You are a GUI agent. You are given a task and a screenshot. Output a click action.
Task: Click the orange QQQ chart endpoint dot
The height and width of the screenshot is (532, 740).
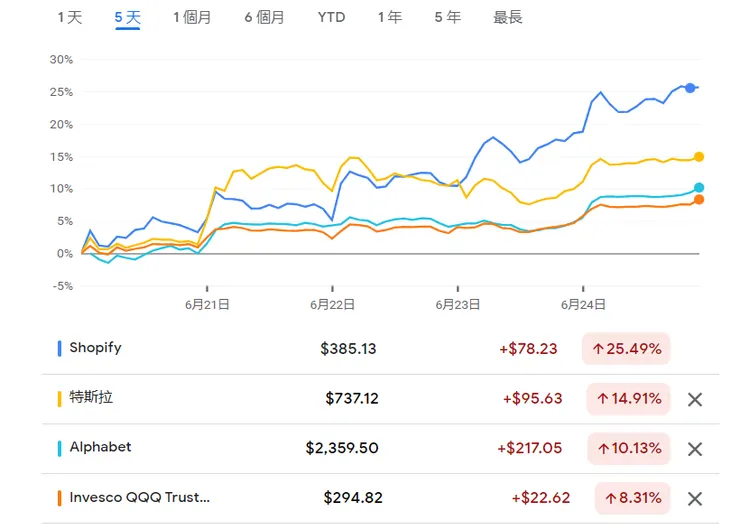[x=699, y=200]
